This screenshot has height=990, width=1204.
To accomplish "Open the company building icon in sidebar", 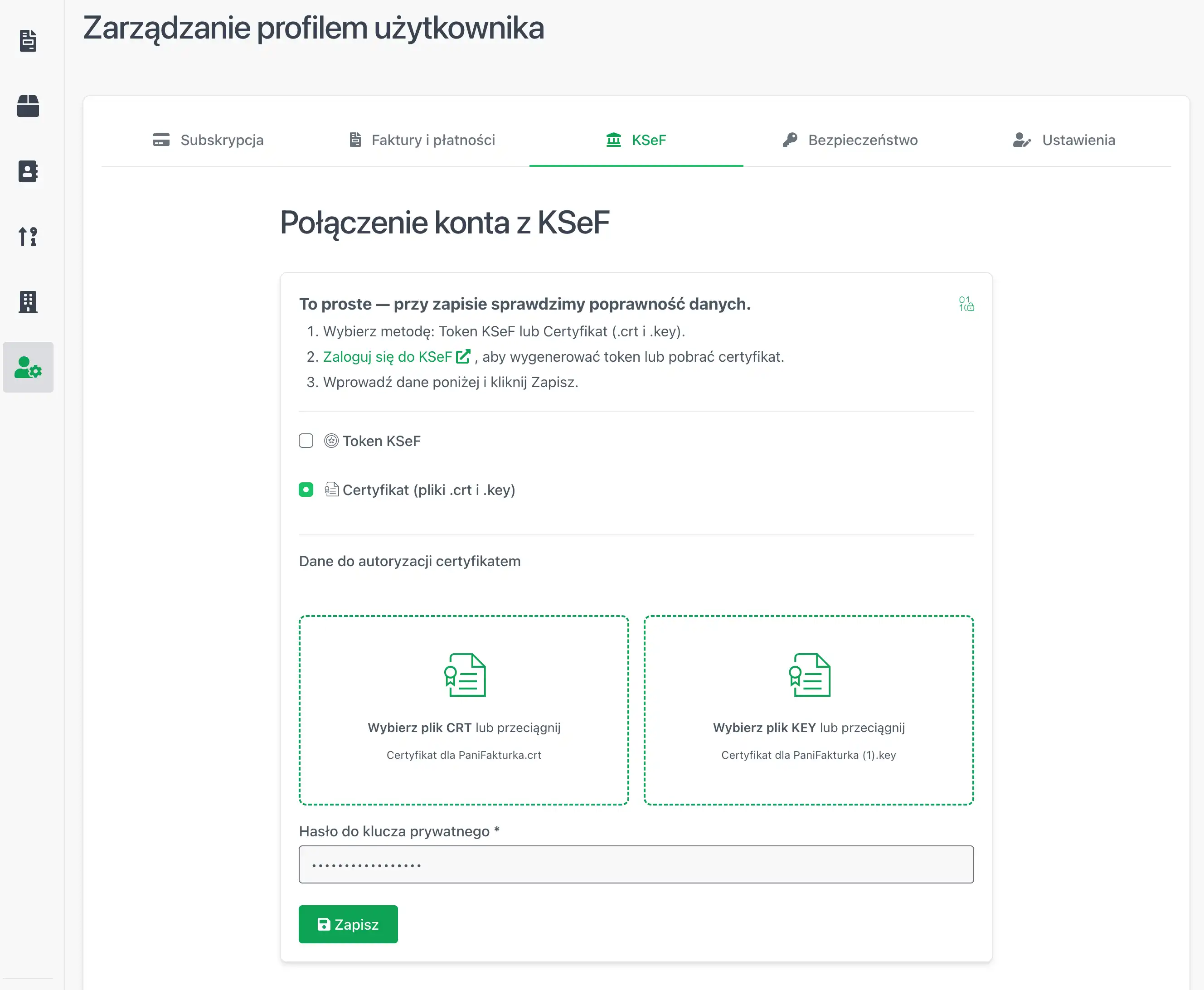I will tap(28, 302).
